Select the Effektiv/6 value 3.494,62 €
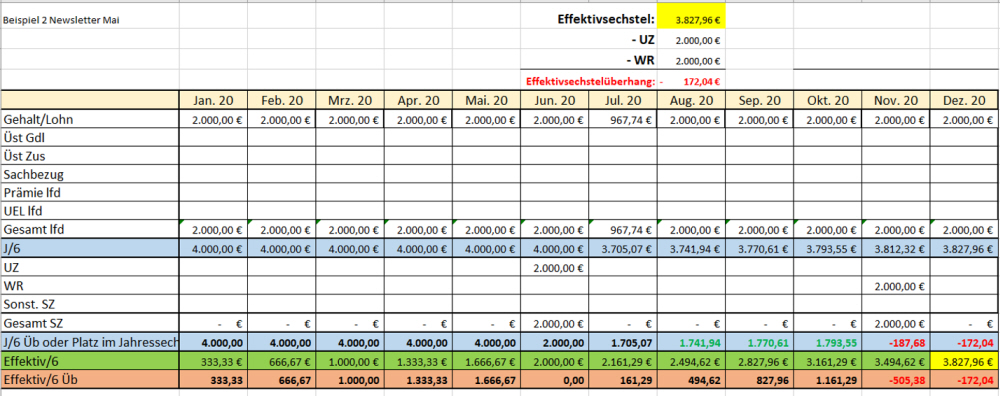This screenshot has width=1000, height=396. point(895,362)
